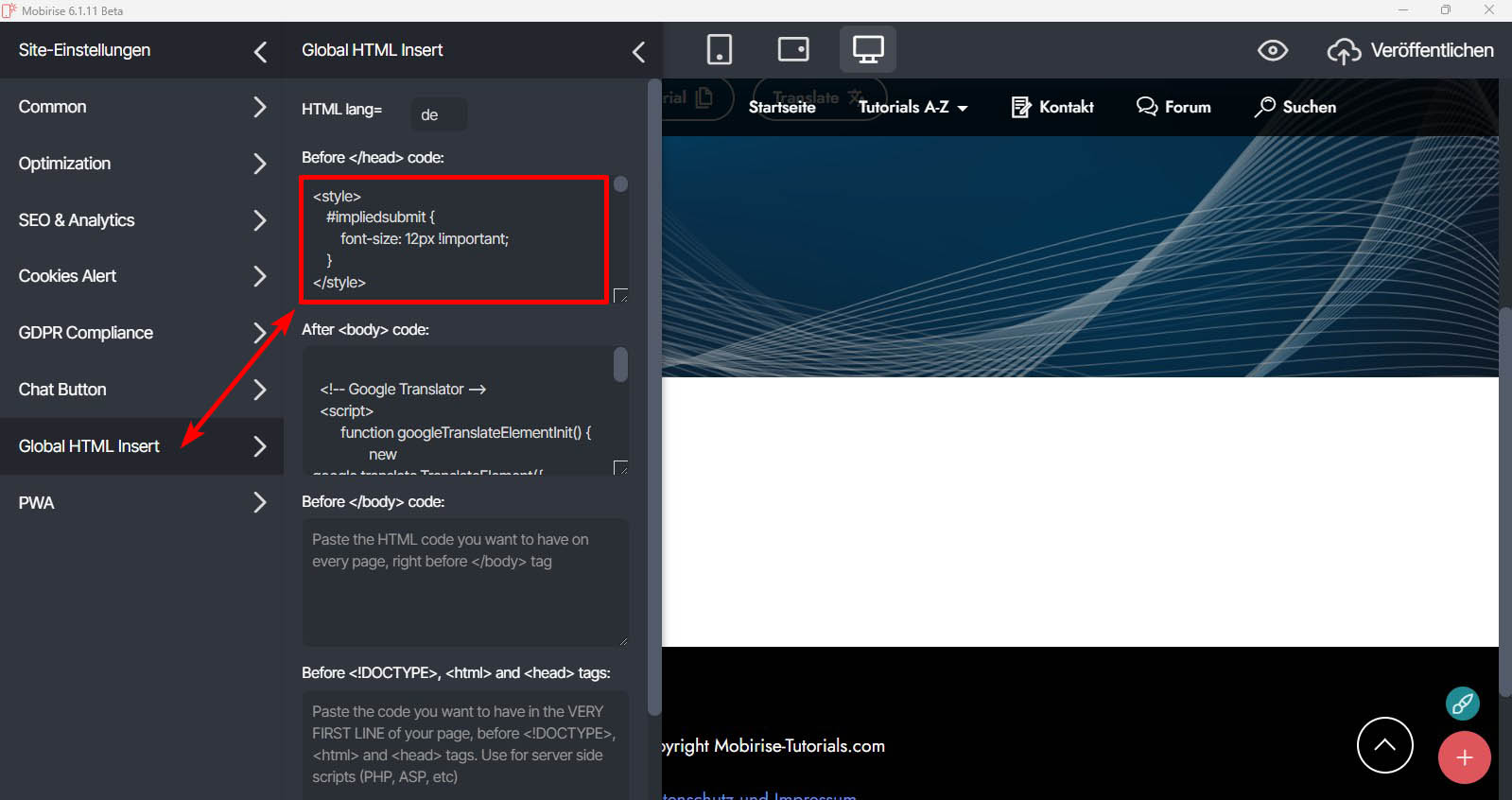This screenshot has width=1512, height=800.
Task: Click the Veröffentlichen cloud upload button
Action: 1411,50
